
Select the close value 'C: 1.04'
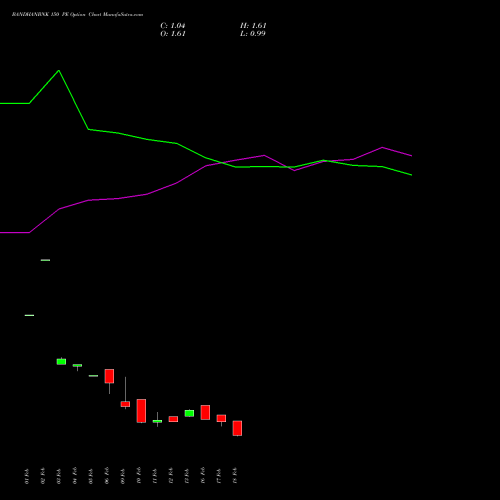point(173,26)
